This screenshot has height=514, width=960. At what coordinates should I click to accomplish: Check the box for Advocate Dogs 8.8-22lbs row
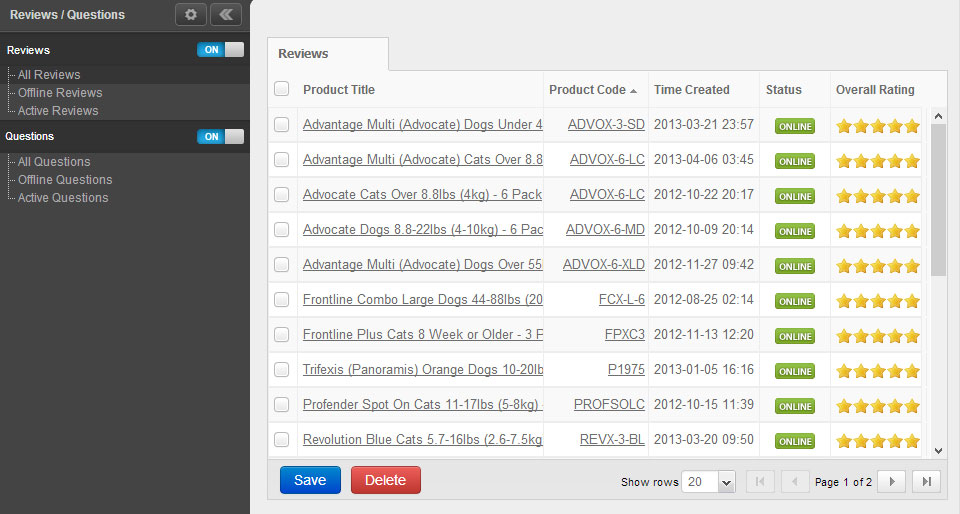coord(282,229)
